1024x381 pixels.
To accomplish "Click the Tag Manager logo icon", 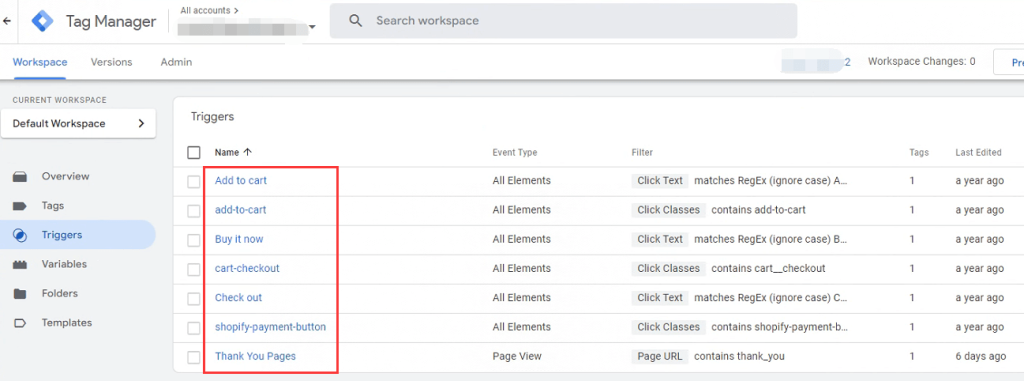I will pyautogui.click(x=43, y=22).
